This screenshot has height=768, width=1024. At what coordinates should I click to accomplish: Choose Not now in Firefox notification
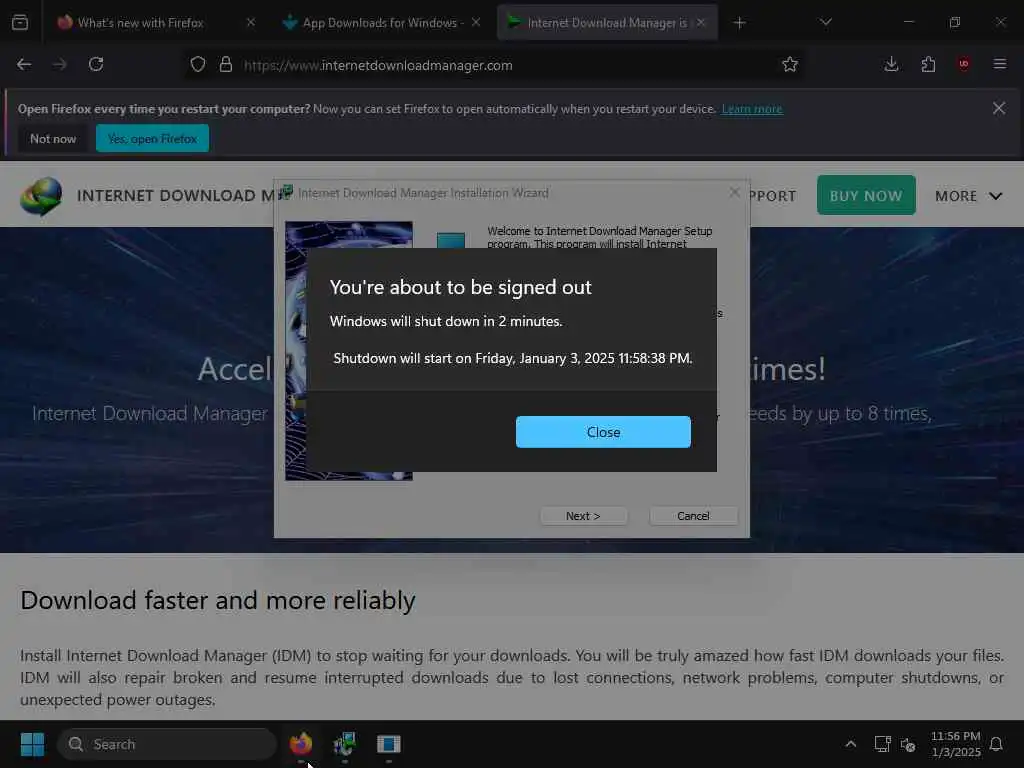tap(53, 138)
